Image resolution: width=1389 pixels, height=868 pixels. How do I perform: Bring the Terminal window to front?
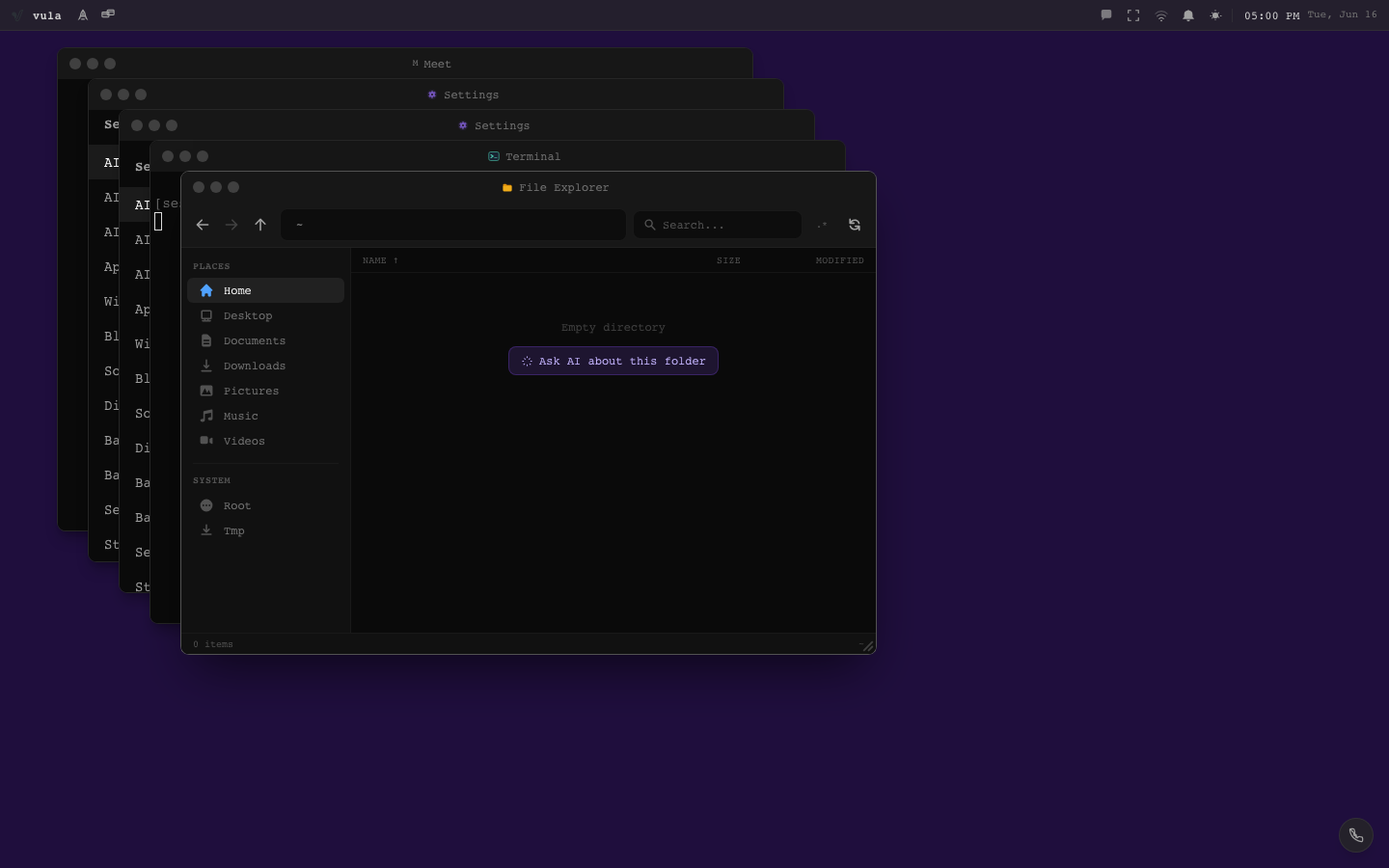point(498,156)
